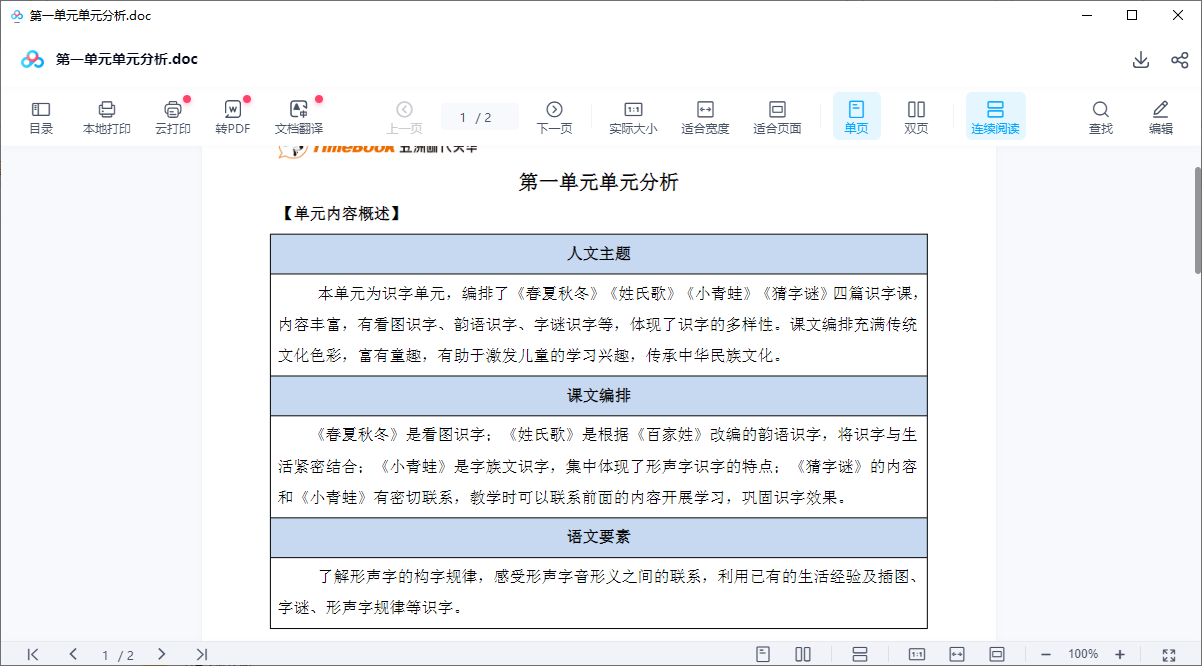
Task: Zoom in with the plus button in status bar
Action: click(x=1120, y=654)
